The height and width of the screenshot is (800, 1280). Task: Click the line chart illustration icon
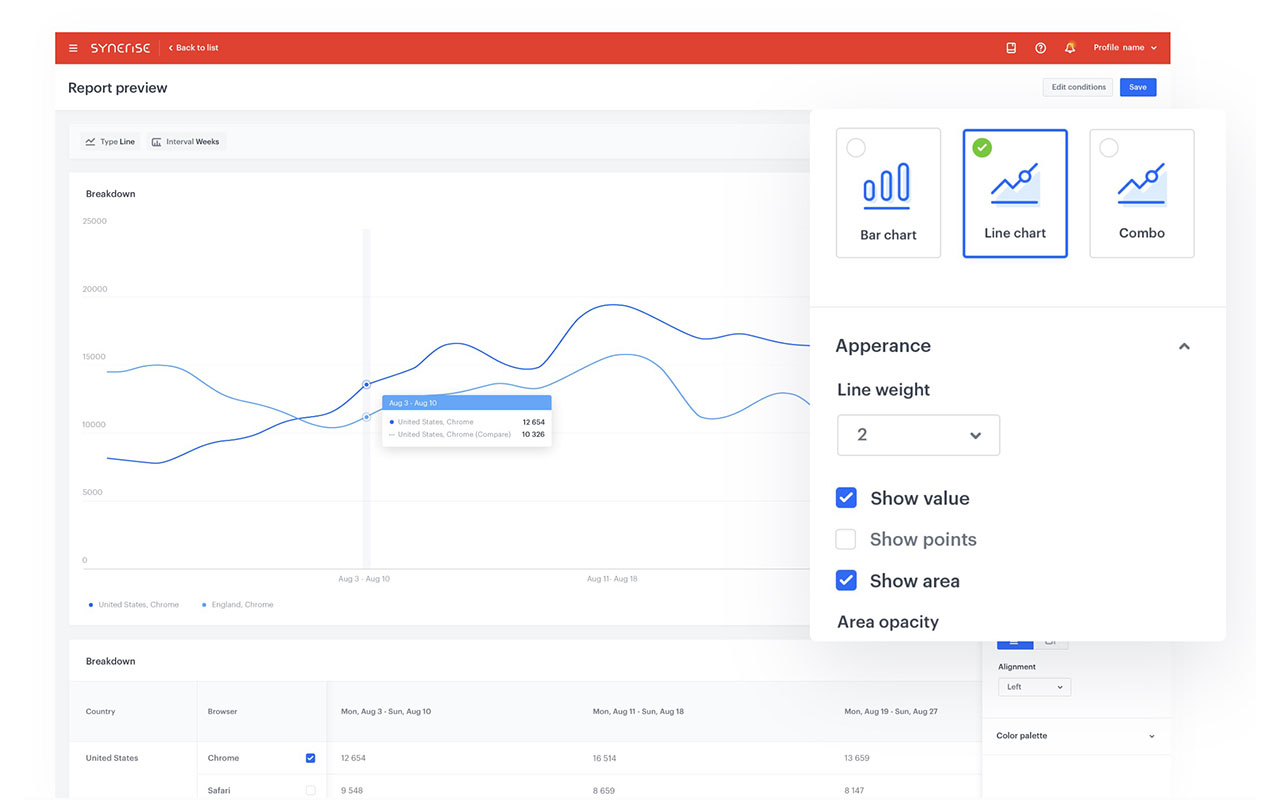1015,184
